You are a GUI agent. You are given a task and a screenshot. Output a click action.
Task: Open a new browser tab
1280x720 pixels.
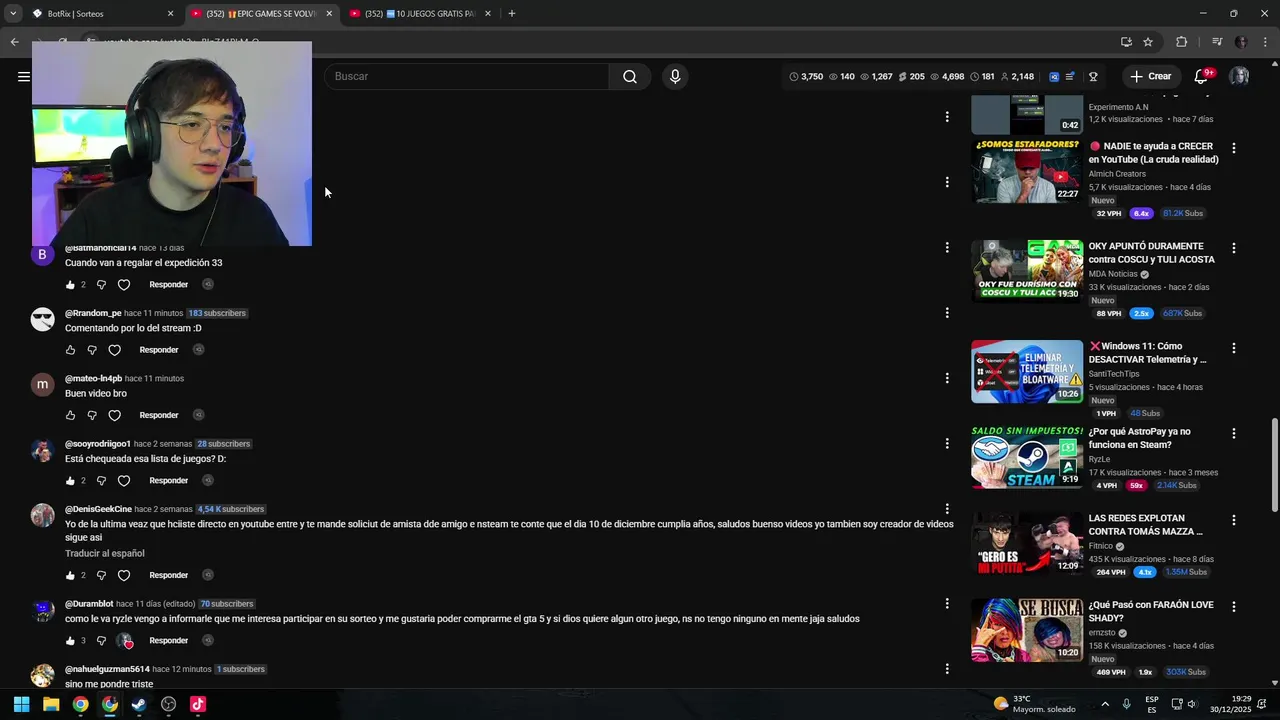[x=511, y=14]
